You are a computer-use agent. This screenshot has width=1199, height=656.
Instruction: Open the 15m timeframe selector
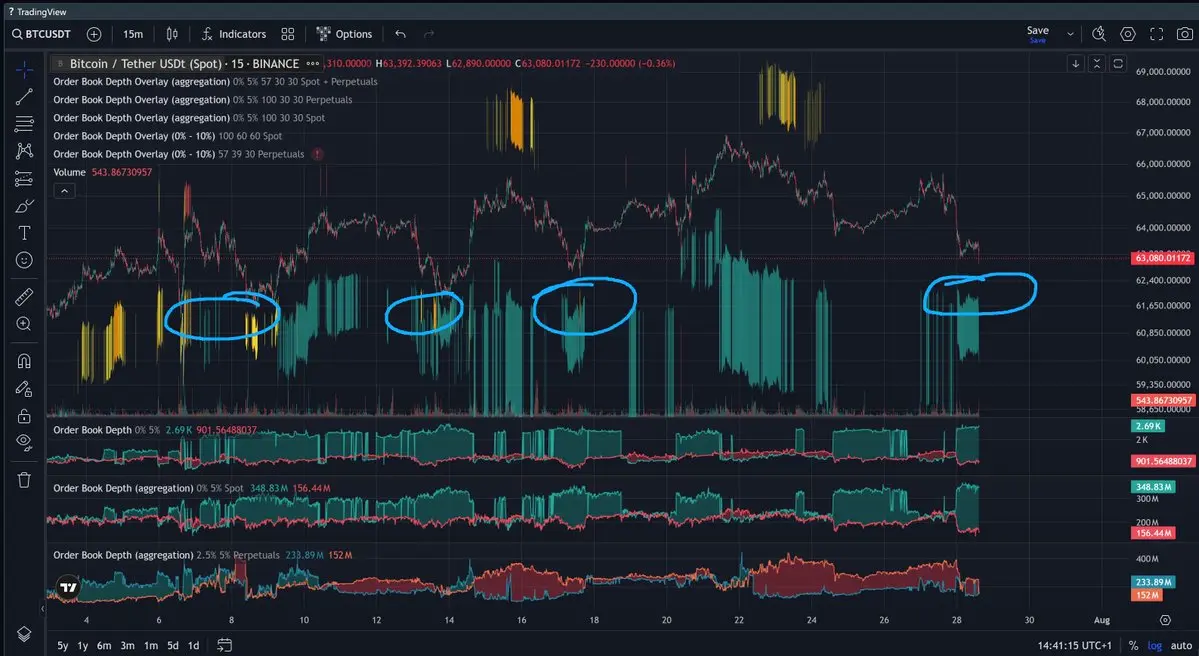[x=133, y=34]
